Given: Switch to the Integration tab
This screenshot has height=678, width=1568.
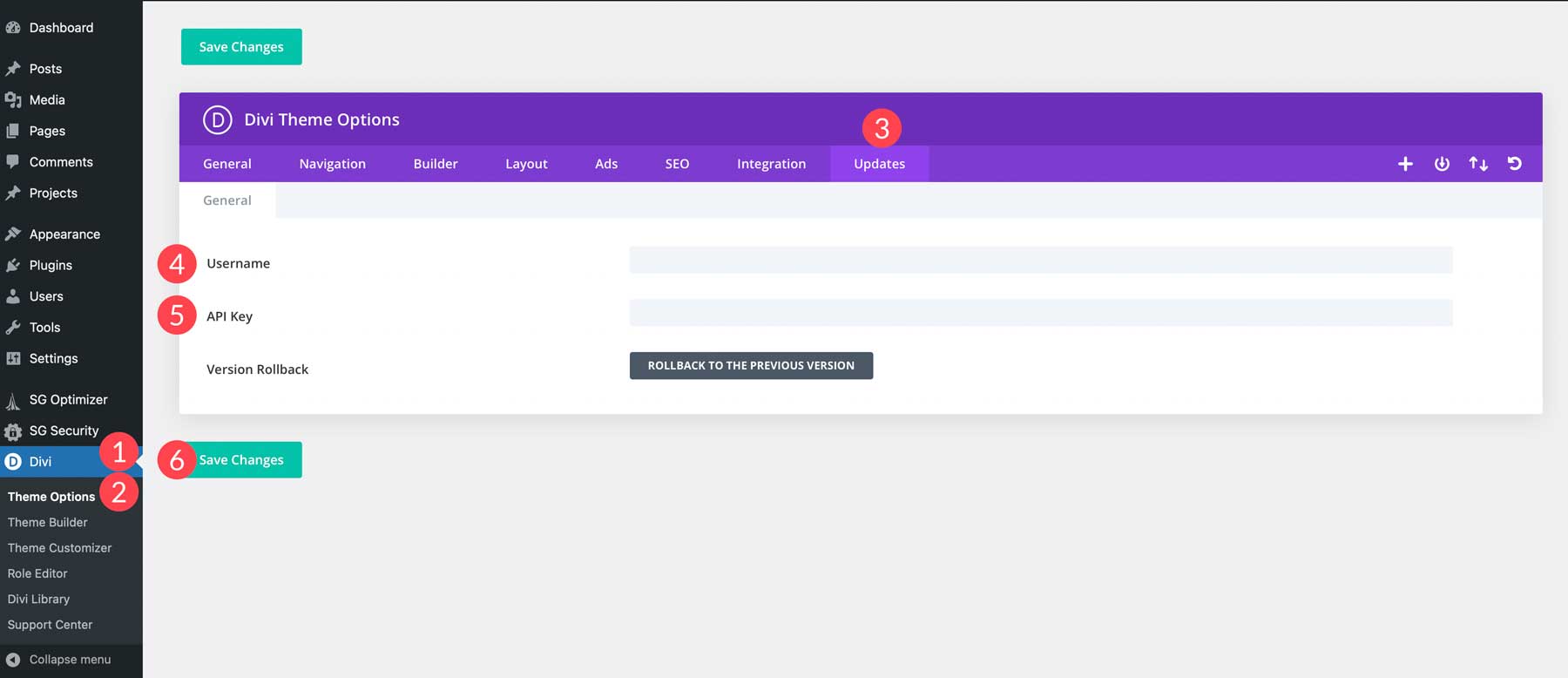Looking at the screenshot, I should pos(771,164).
